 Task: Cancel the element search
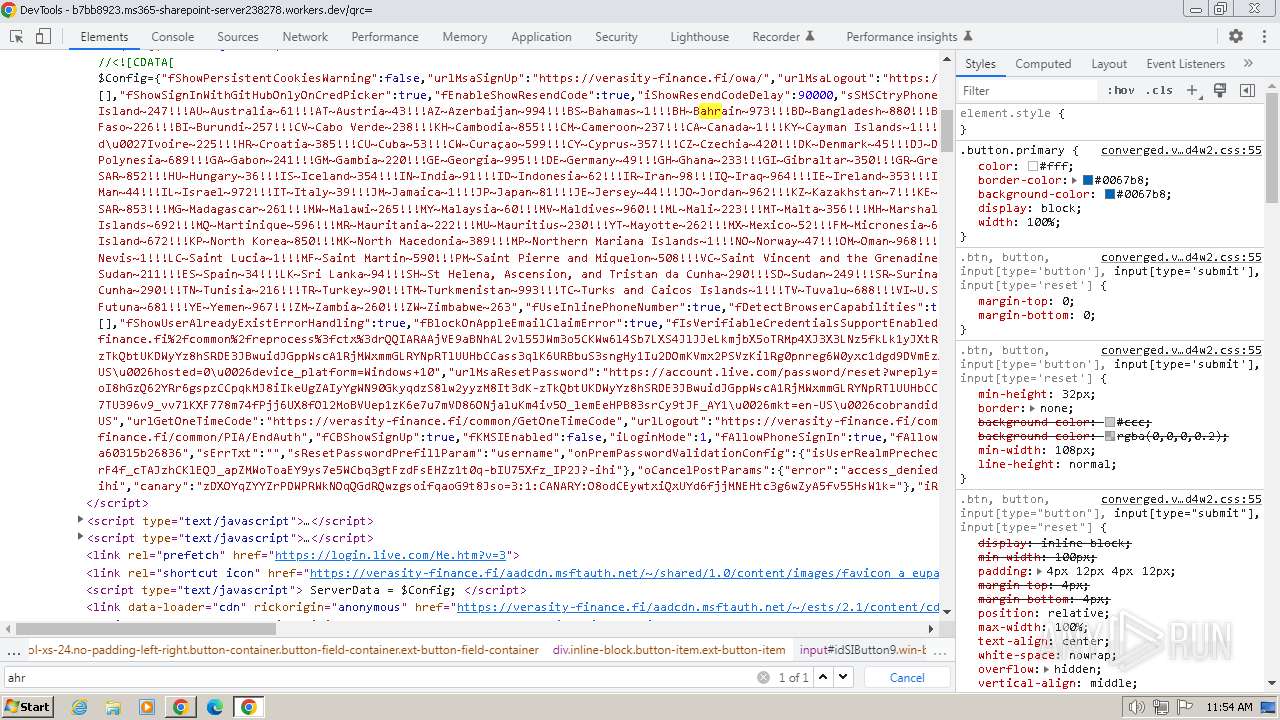pos(907,677)
